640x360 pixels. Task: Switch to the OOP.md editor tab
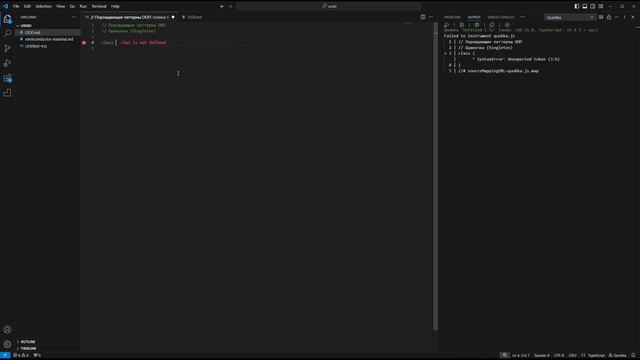pos(192,17)
